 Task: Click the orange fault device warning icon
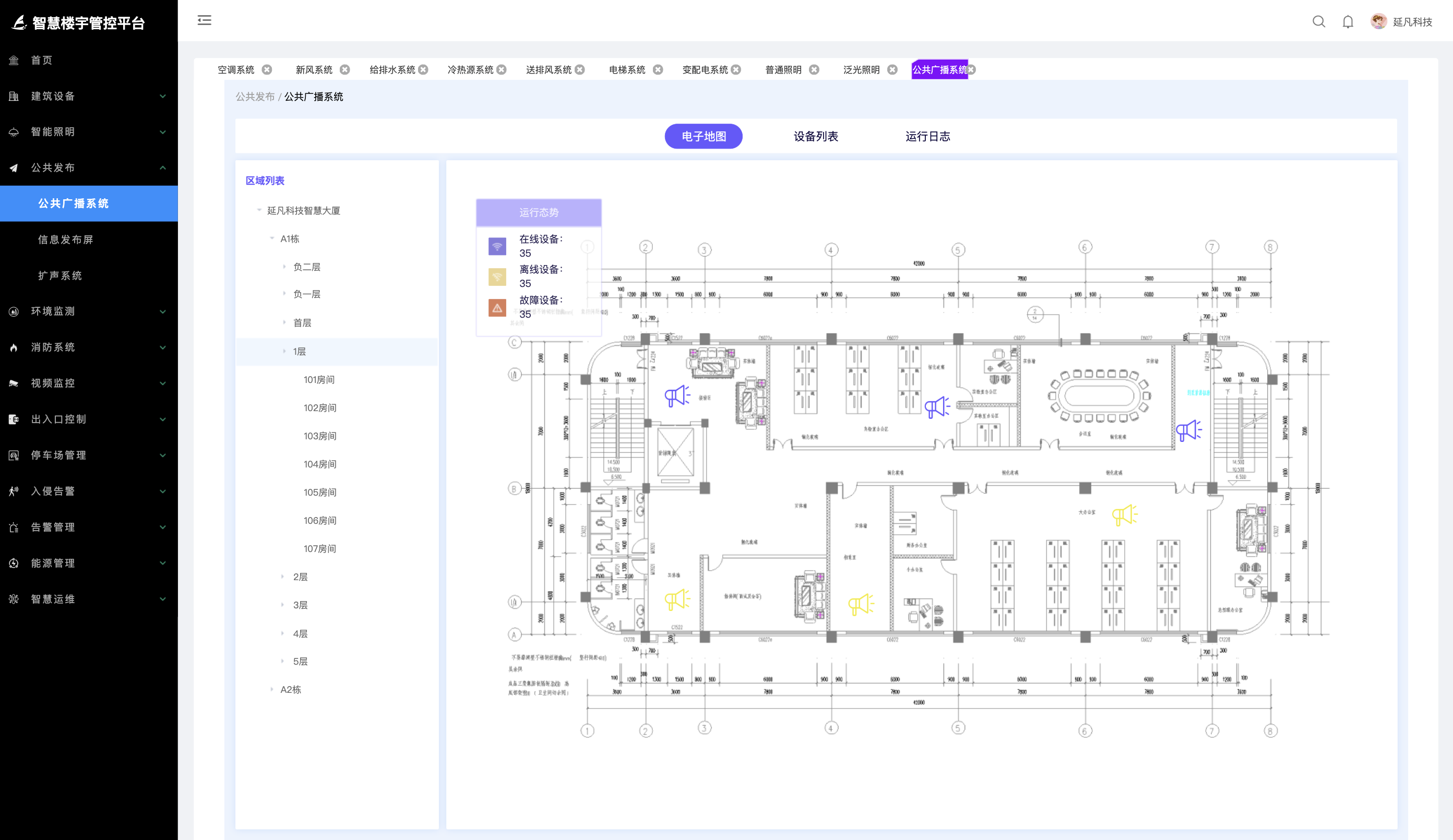[x=497, y=307]
